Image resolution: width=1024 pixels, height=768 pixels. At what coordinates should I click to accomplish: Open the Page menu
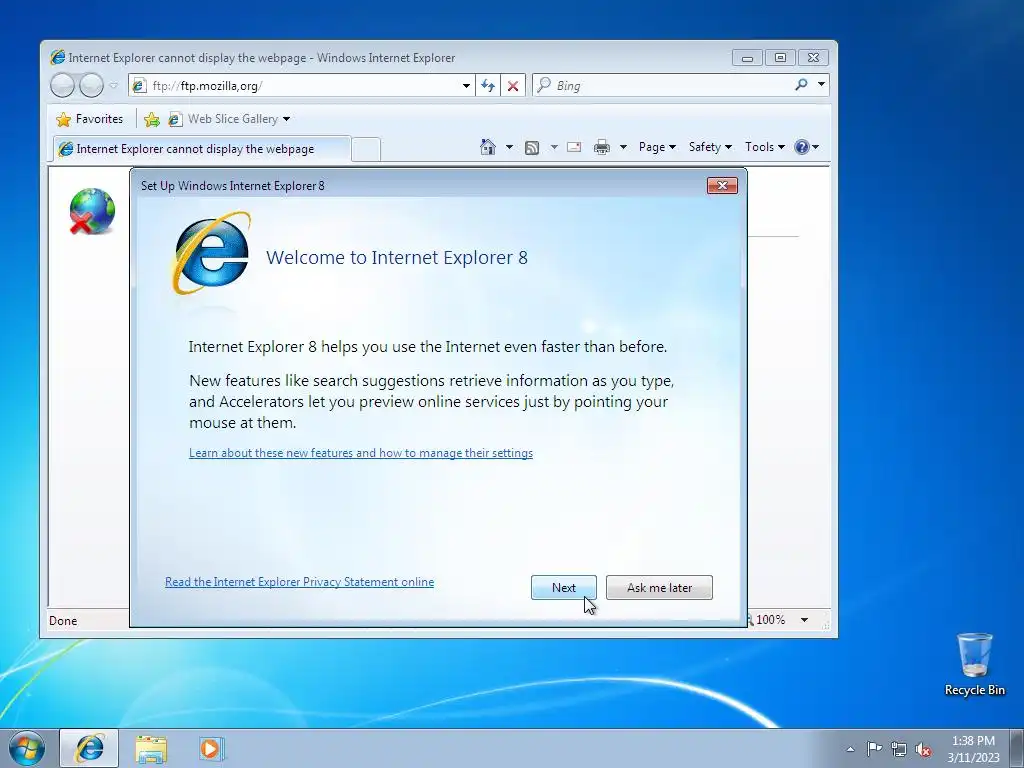point(657,147)
